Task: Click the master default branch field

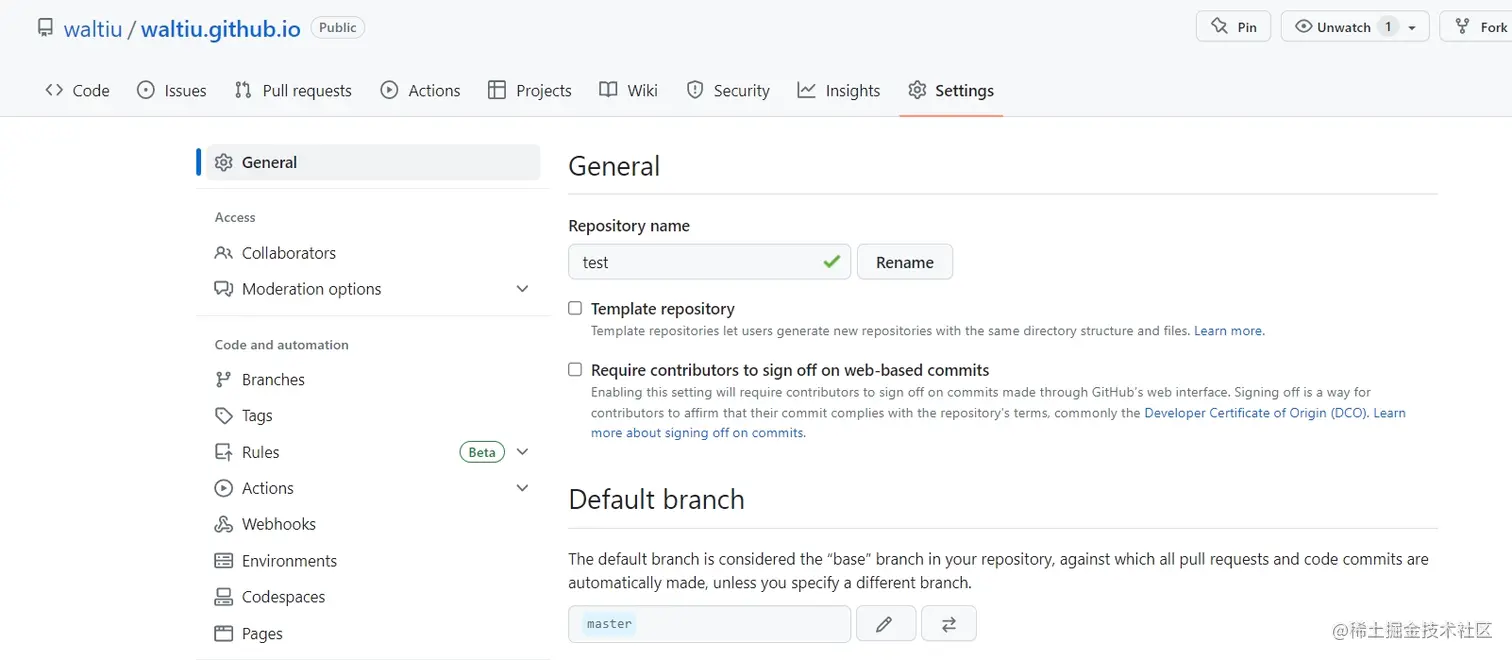Action: [x=710, y=623]
